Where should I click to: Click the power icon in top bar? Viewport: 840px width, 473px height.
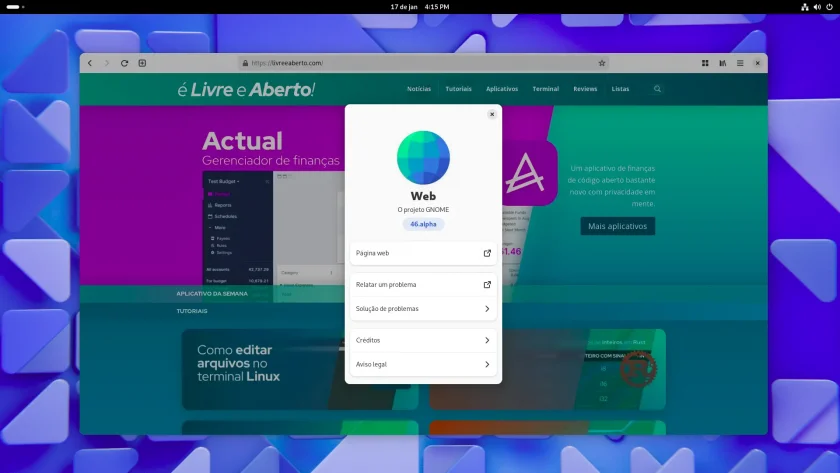pos(830,7)
